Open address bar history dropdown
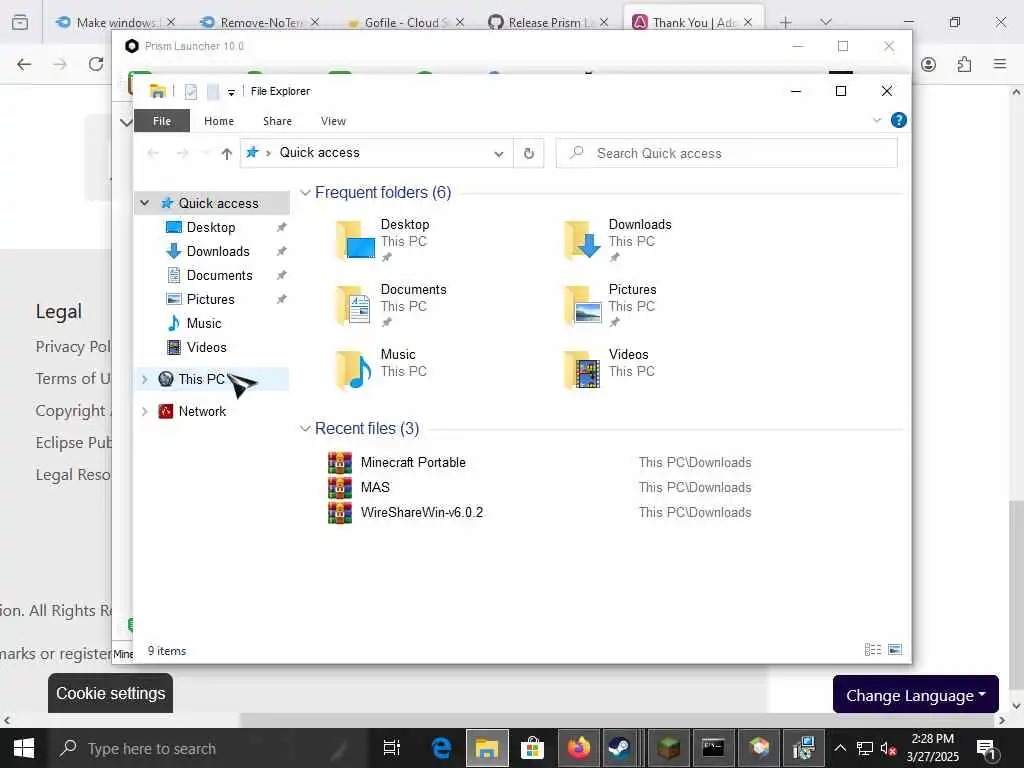The image size is (1024, 768). point(498,153)
